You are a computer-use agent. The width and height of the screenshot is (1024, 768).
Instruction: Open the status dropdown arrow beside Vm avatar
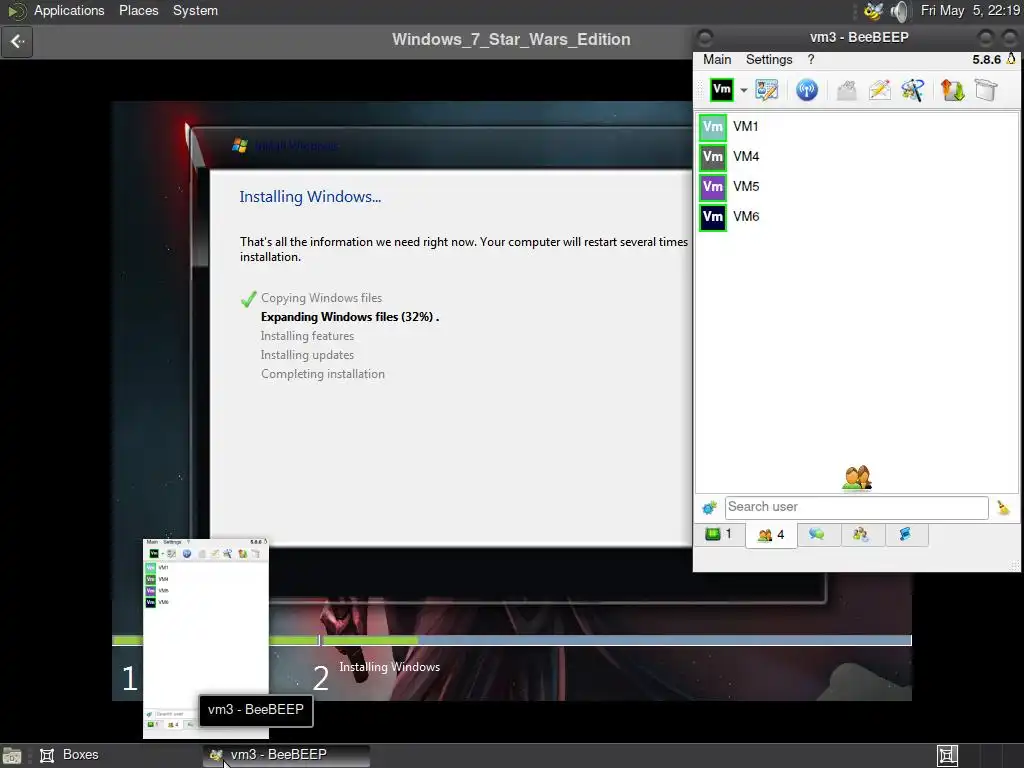pos(743,90)
